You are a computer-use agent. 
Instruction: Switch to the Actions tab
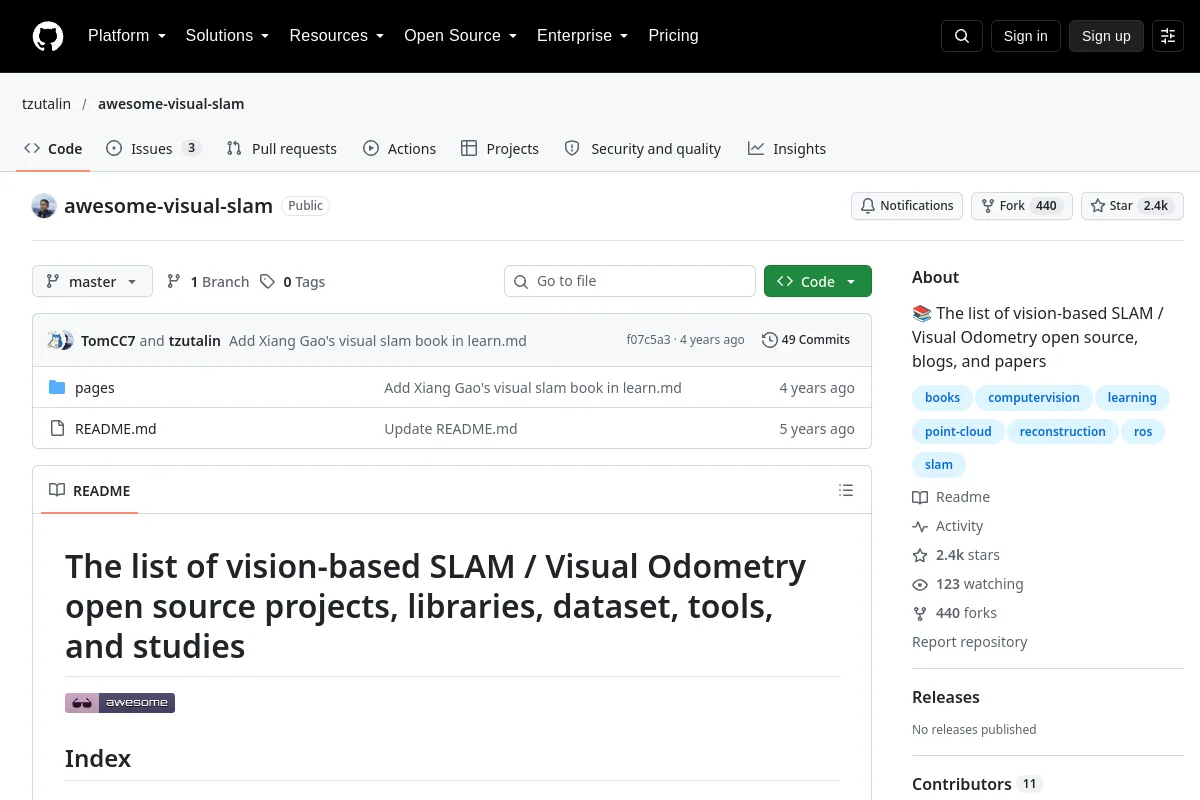pos(399,149)
